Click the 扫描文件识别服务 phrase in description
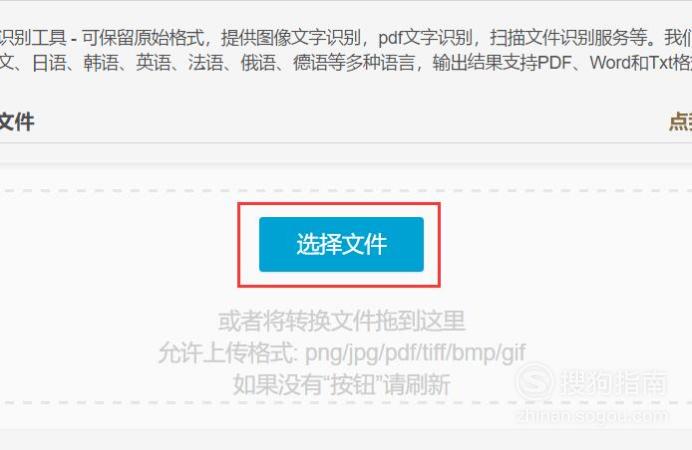692x450 pixels. 559,38
